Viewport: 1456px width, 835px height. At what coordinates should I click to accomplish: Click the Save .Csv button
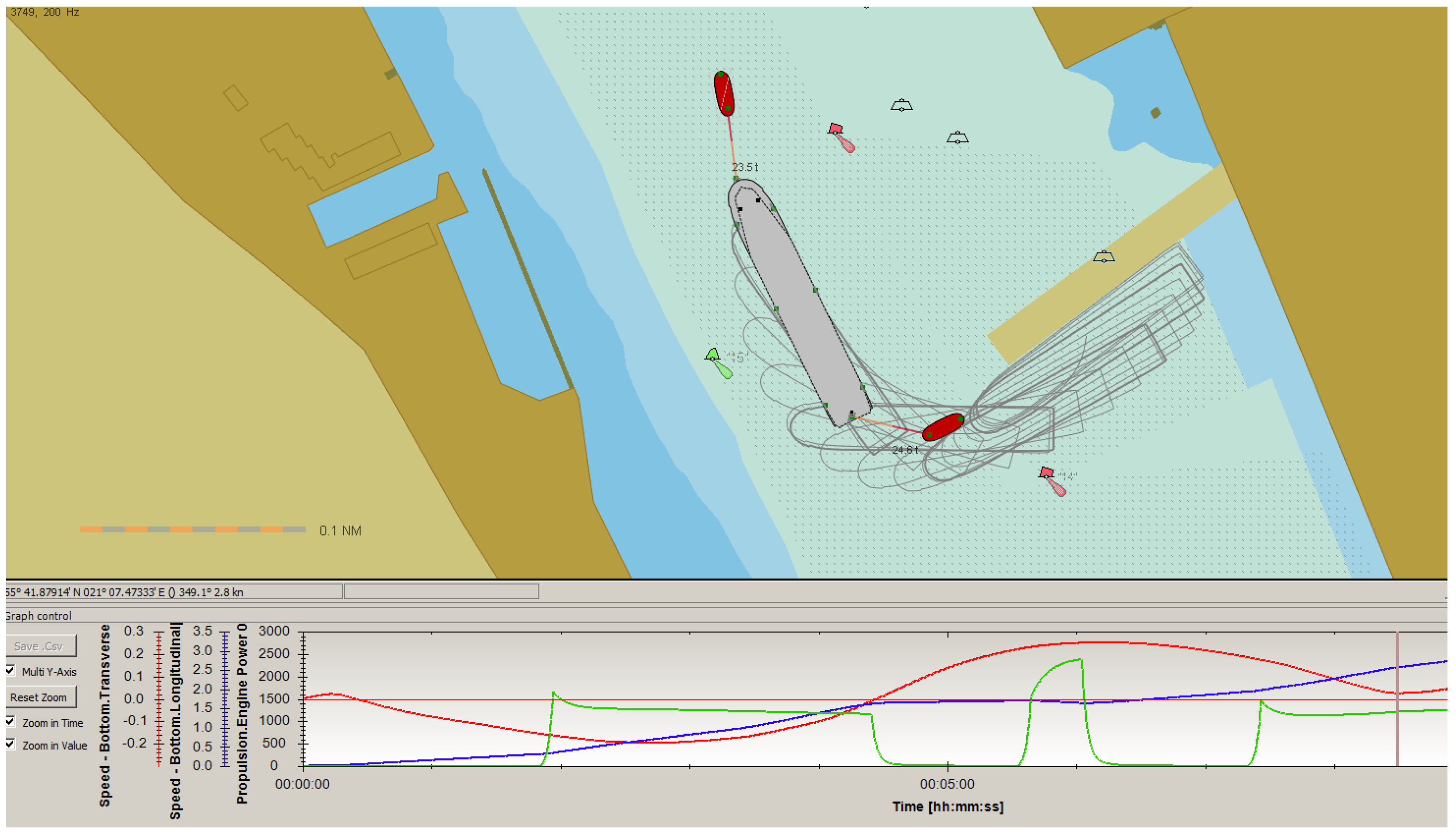click(40, 646)
